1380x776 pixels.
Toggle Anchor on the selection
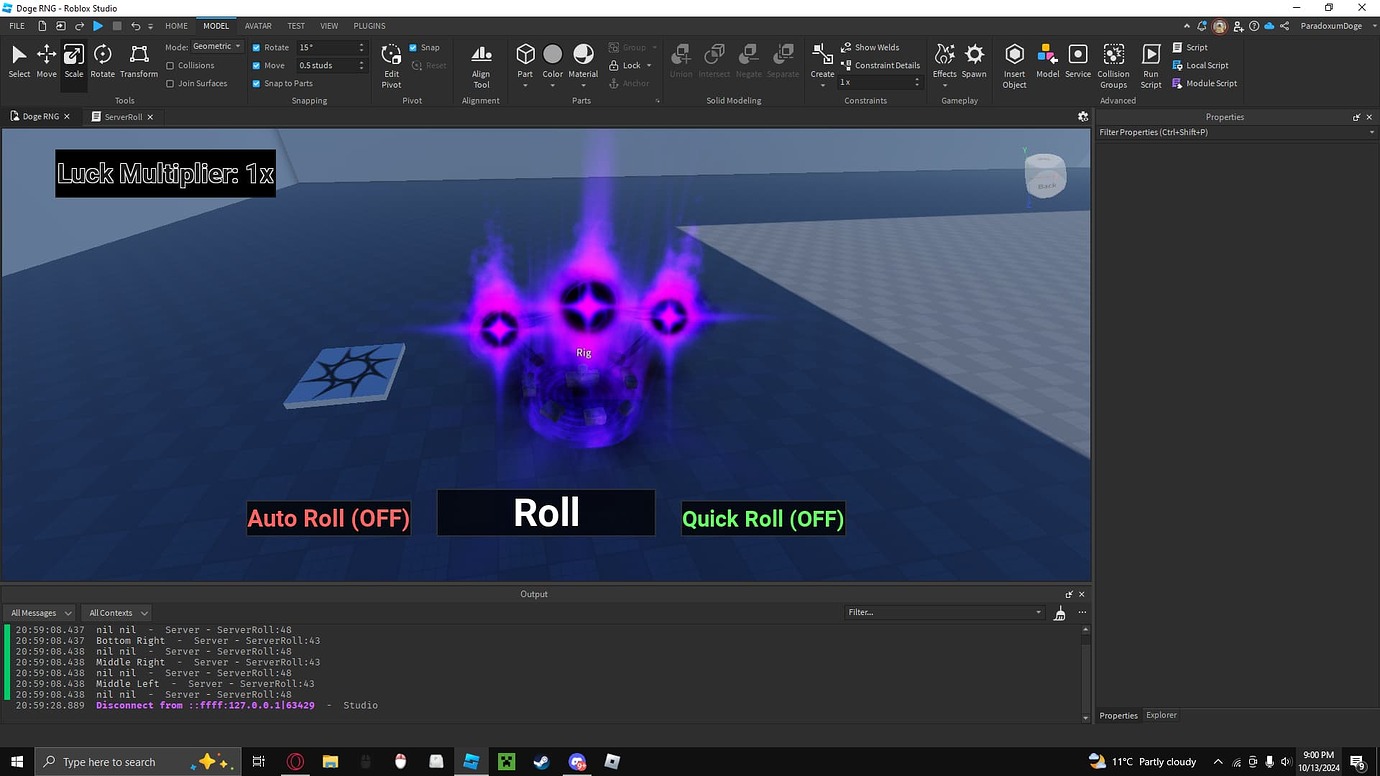[x=631, y=83]
